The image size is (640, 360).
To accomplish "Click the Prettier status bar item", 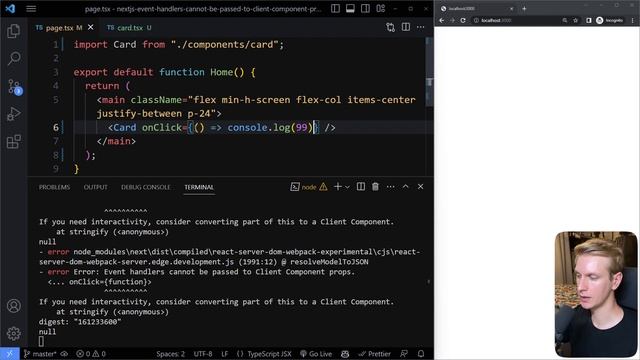I will tap(374, 354).
